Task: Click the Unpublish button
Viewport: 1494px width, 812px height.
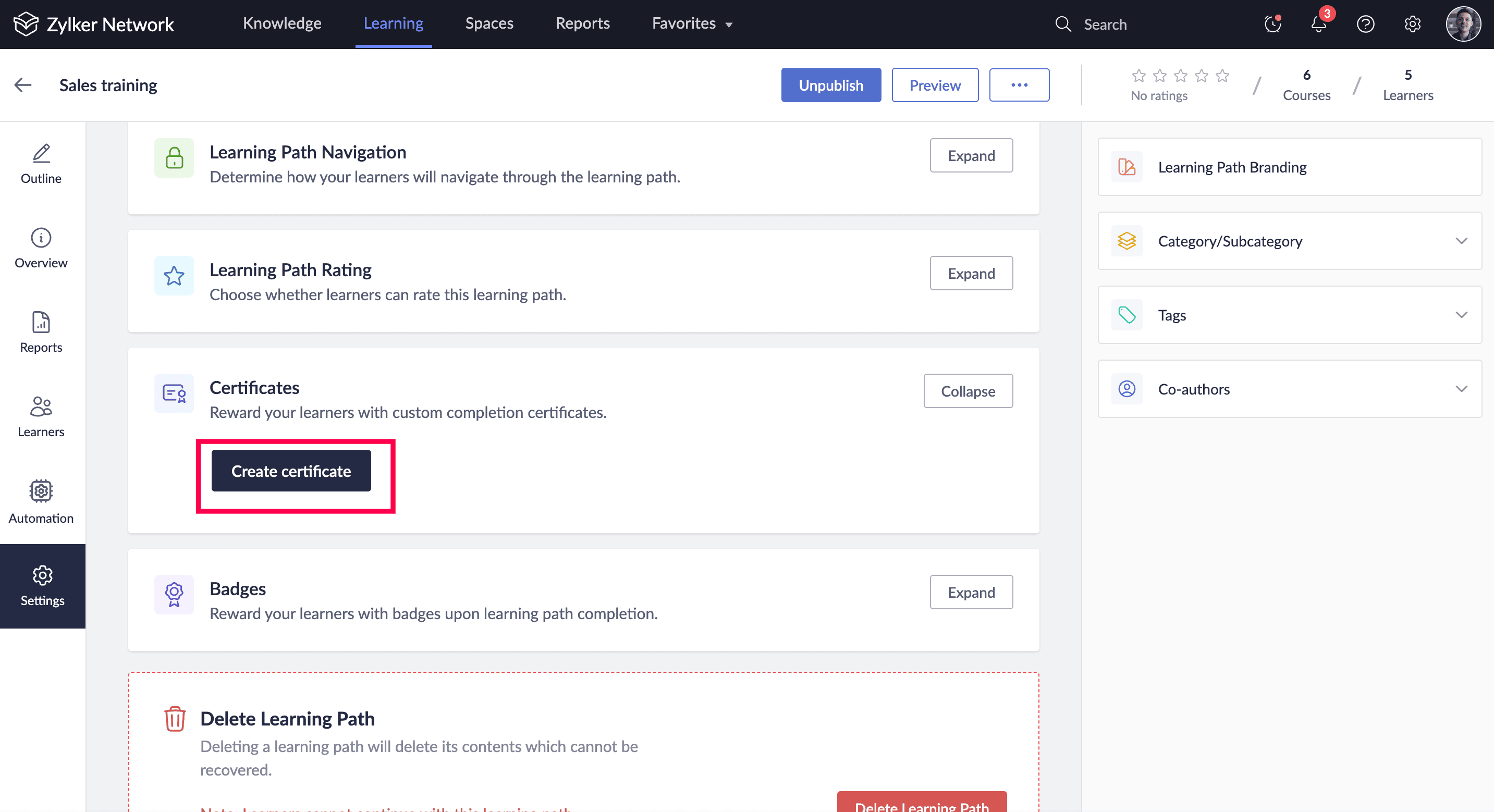Action: [830, 85]
